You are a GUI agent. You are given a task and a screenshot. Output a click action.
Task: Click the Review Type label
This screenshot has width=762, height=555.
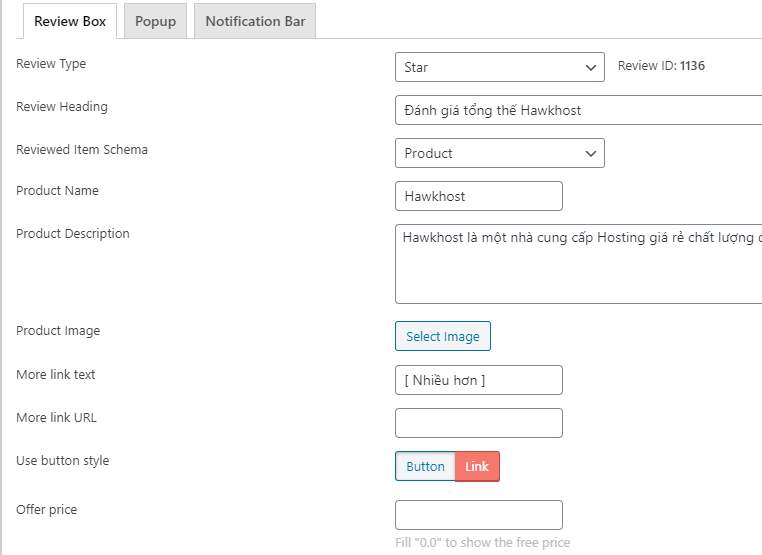point(51,64)
